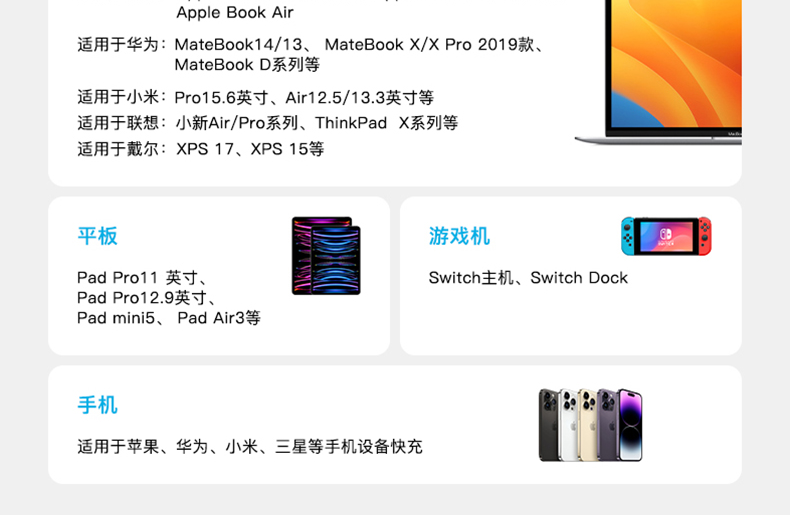Click the Apple Book Air text
Image resolution: width=790 pixels, height=515 pixels.
tap(235, 12)
